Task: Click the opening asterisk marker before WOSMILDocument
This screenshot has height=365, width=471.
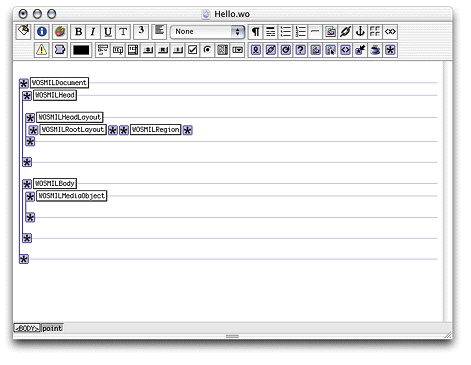Action: tap(24, 83)
